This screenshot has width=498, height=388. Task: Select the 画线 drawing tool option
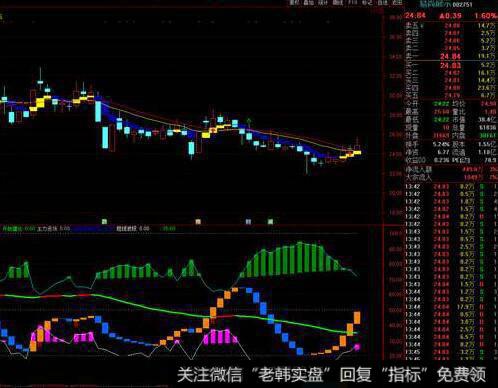point(338,3)
